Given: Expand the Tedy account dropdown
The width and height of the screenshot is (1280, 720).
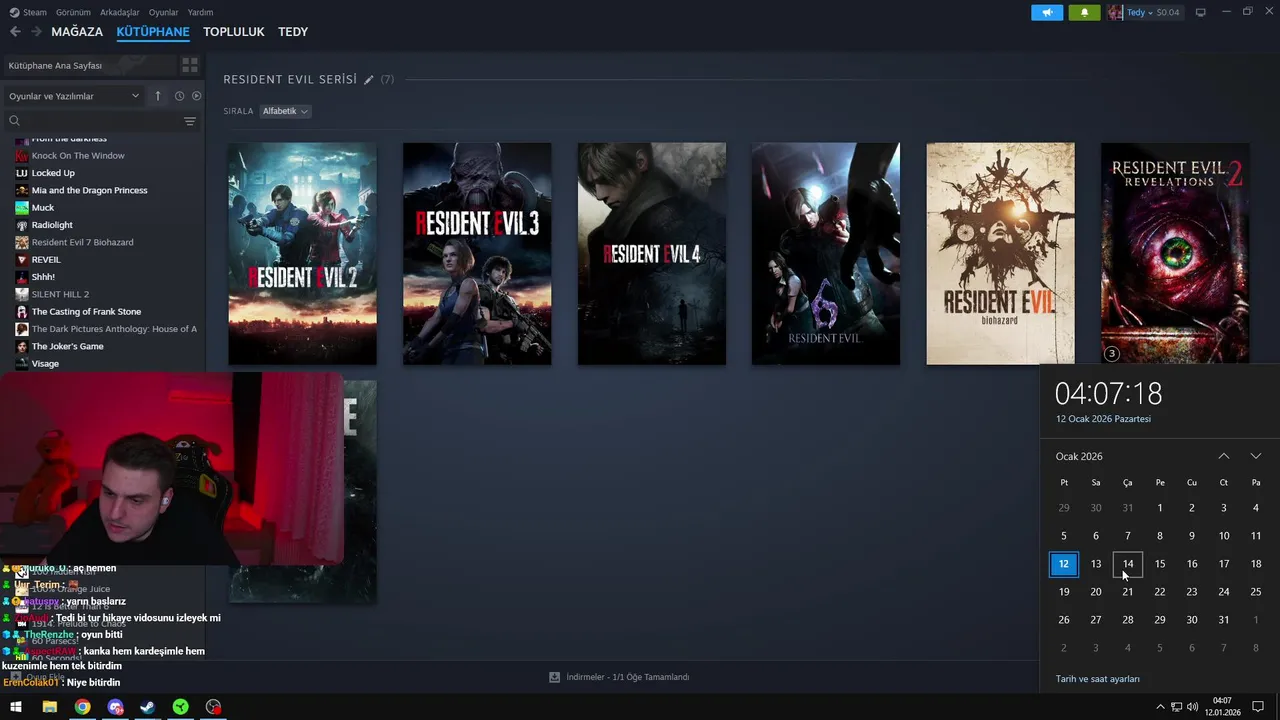Looking at the screenshot, I should (1149, 13).
